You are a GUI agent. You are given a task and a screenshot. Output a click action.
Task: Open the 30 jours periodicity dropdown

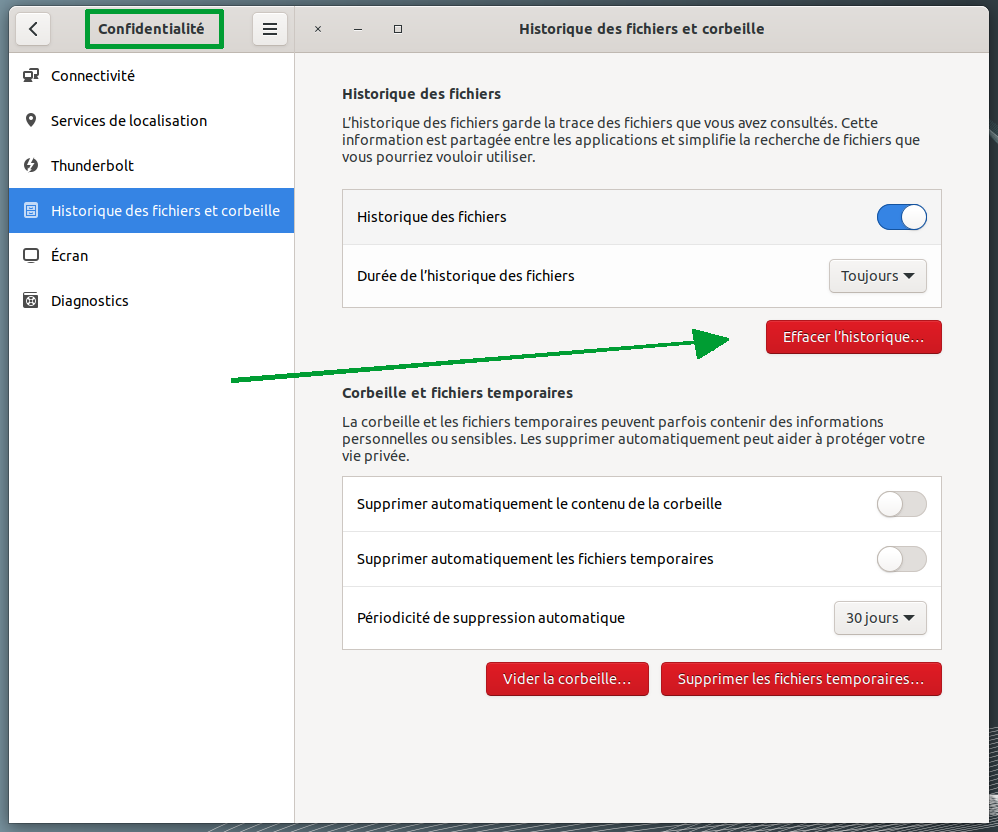tap(880, 617)
